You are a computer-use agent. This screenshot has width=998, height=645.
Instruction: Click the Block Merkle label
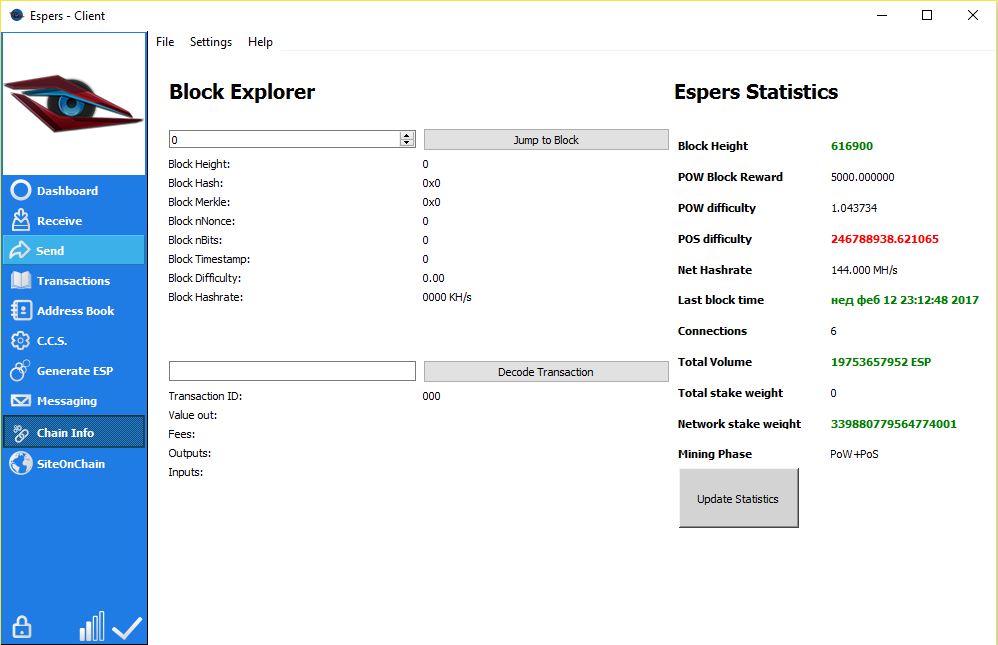pyautogui.click(x=199, y=202)
